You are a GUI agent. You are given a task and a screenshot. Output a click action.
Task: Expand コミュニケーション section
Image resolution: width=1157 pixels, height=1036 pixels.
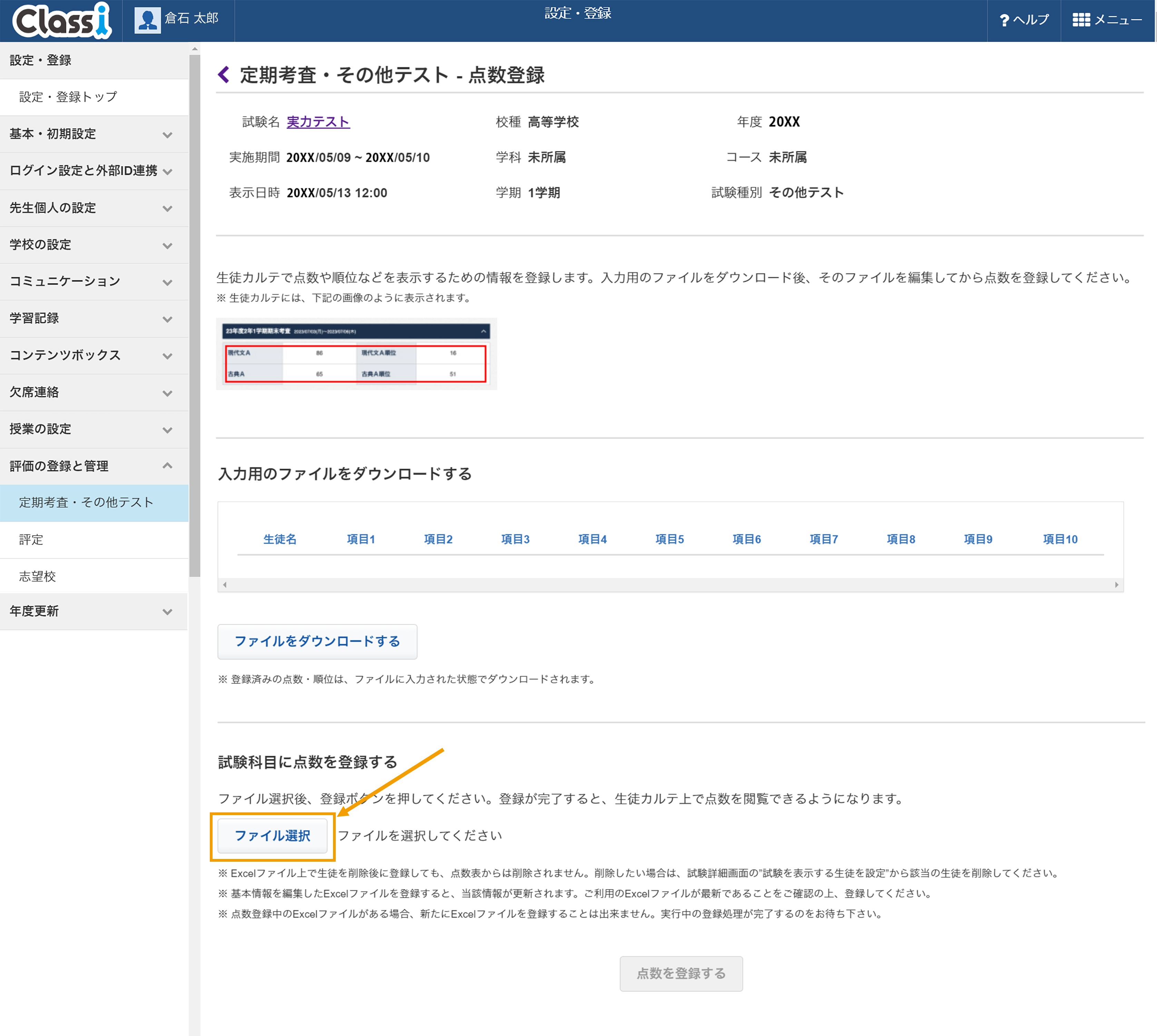point(94,281)
